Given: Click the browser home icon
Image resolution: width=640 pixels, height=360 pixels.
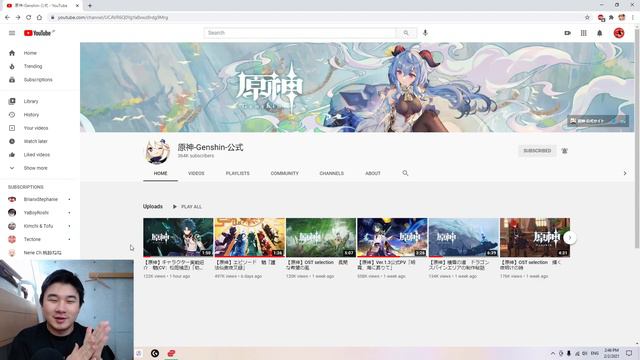Looking at the screenshot, I should click(x=39, y=18).
